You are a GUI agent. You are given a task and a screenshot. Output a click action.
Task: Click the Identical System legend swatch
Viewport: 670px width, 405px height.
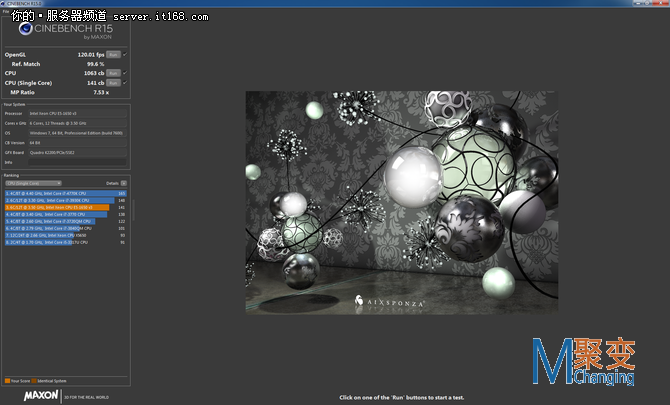[x=34, y=381]
